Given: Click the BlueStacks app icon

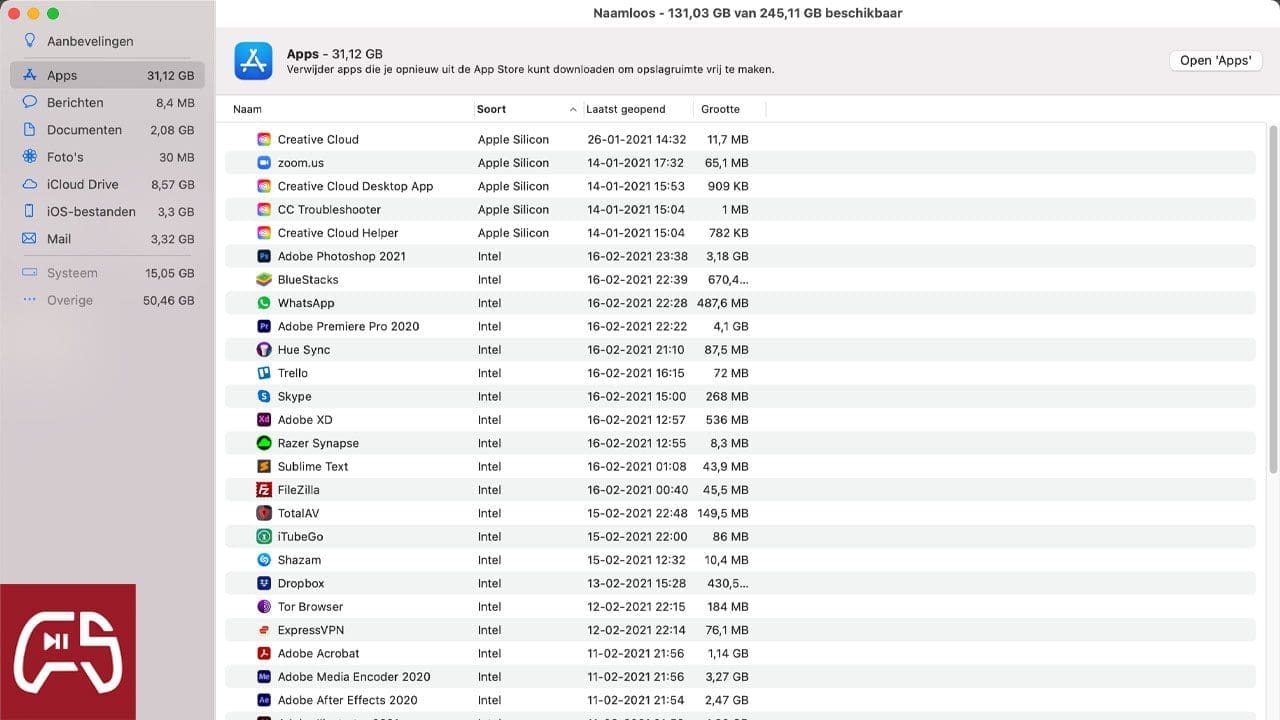Looking at the screenshot, I should tap(264, 280).
